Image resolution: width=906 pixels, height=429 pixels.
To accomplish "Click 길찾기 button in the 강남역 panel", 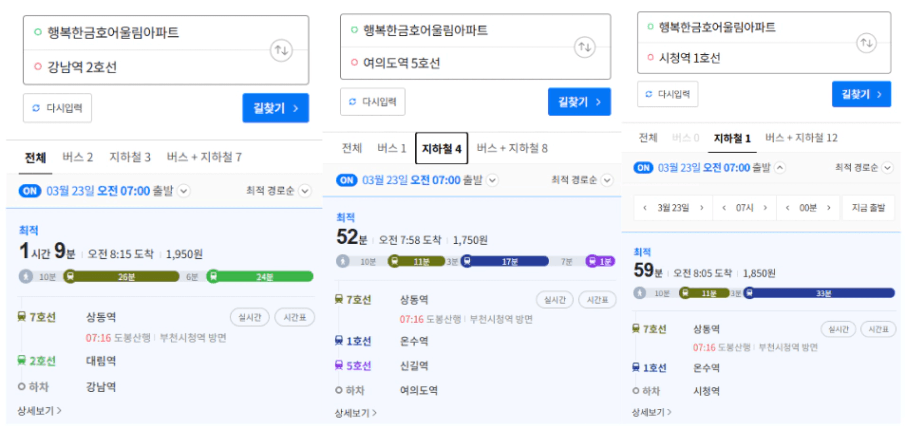I will (x=276, y=108).
